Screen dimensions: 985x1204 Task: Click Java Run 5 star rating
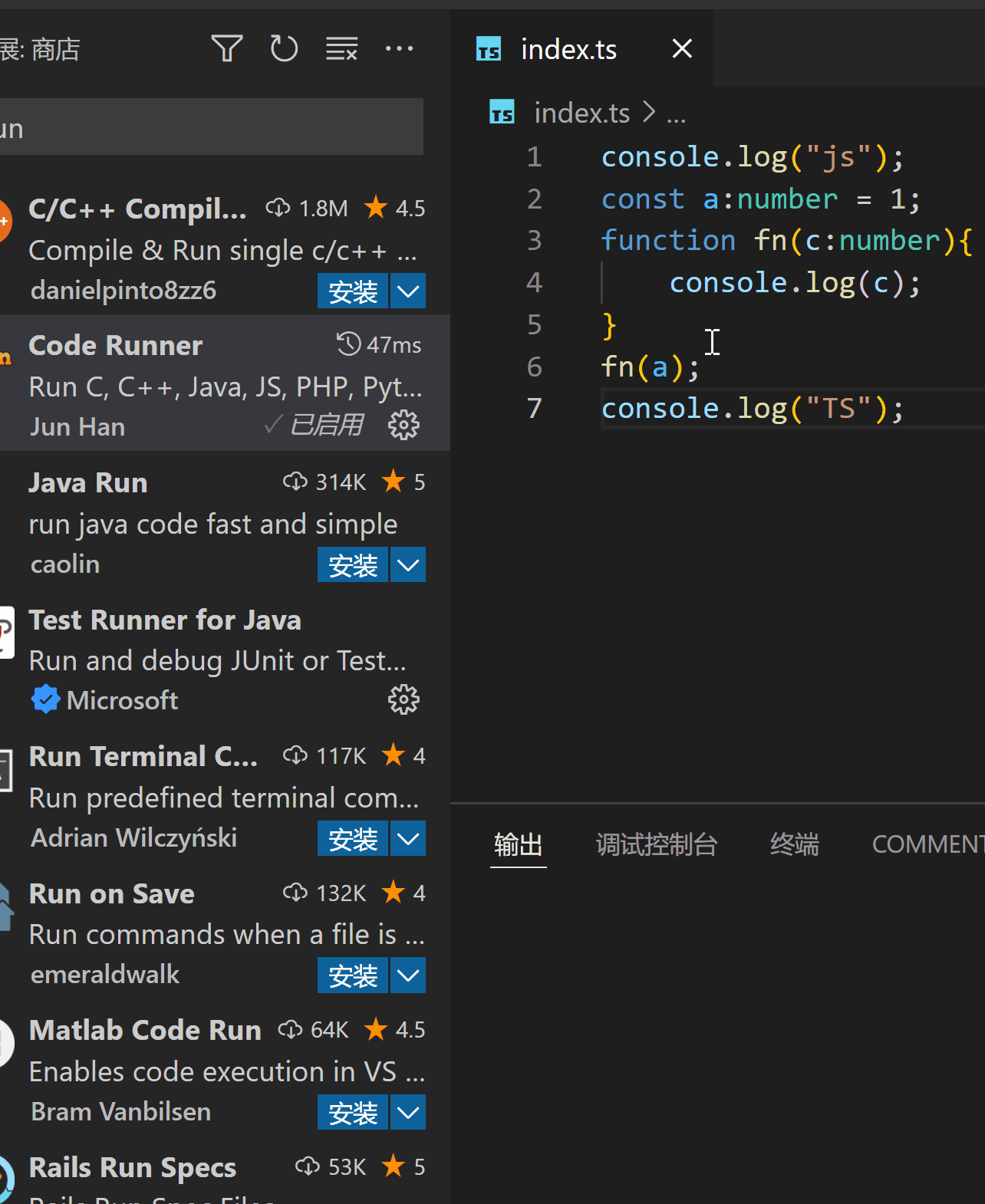[x=403, y=482]
